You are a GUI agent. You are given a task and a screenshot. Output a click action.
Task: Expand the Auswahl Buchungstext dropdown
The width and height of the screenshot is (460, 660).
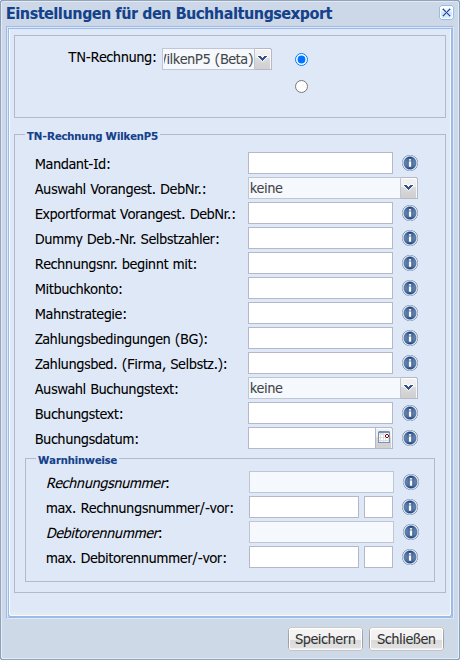pos(408,388)
